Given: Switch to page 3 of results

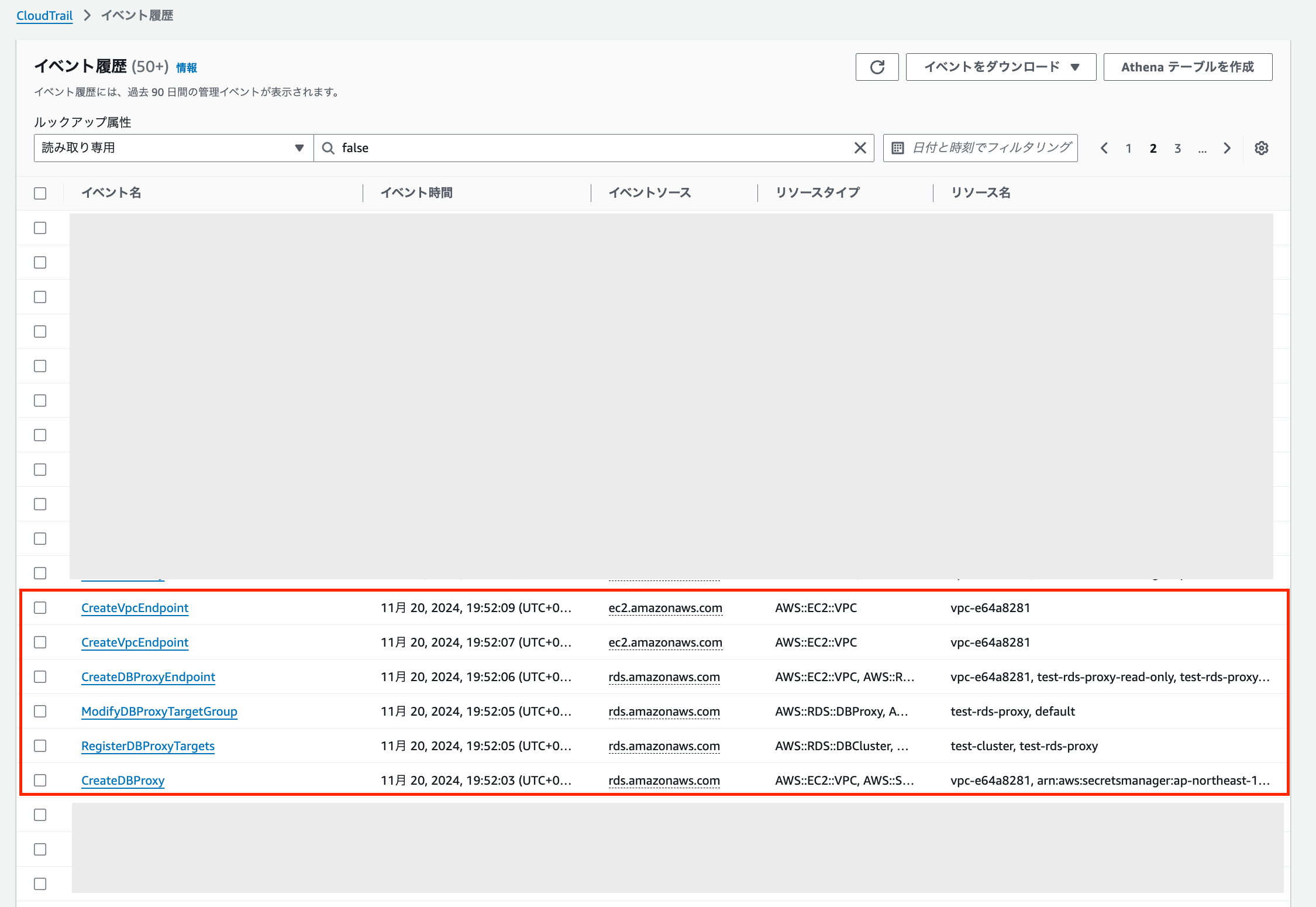Looking at the screenshot, I should coord(1177,149).
